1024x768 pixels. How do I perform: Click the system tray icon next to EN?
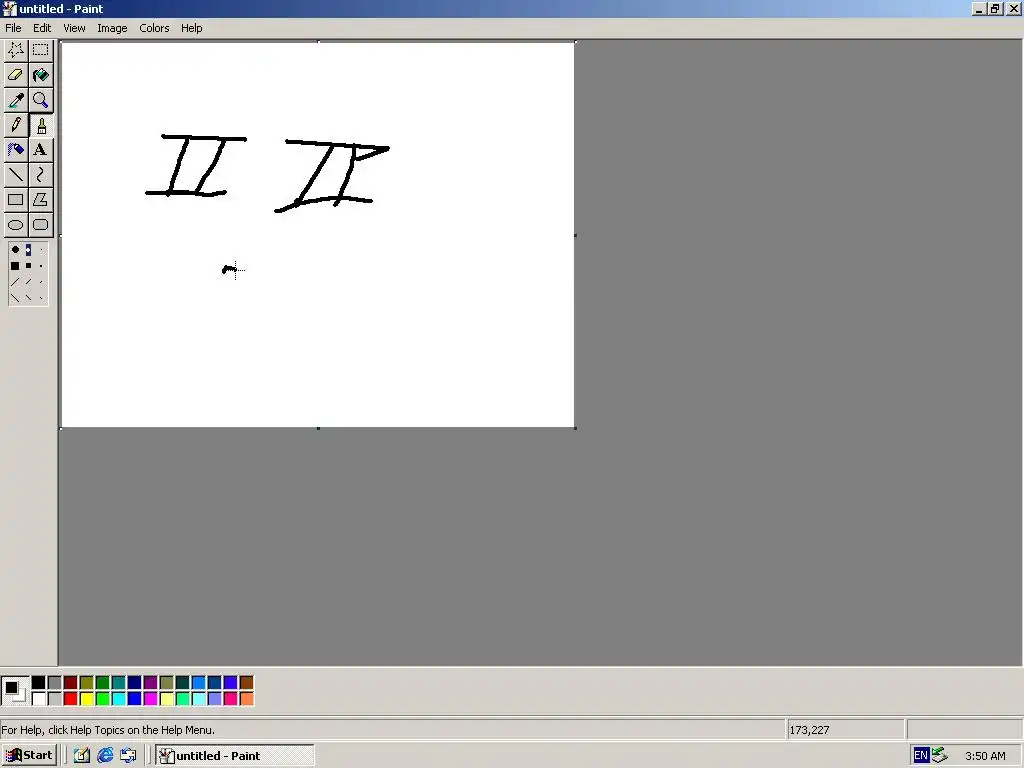[940, 756]
